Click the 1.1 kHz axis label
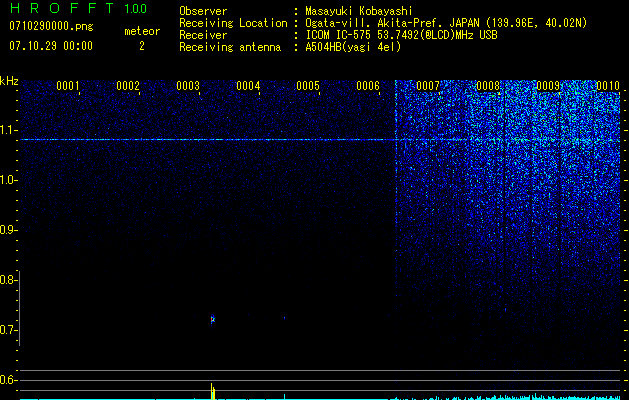This screenshot has height=400, width=629. tap(7, 130)
